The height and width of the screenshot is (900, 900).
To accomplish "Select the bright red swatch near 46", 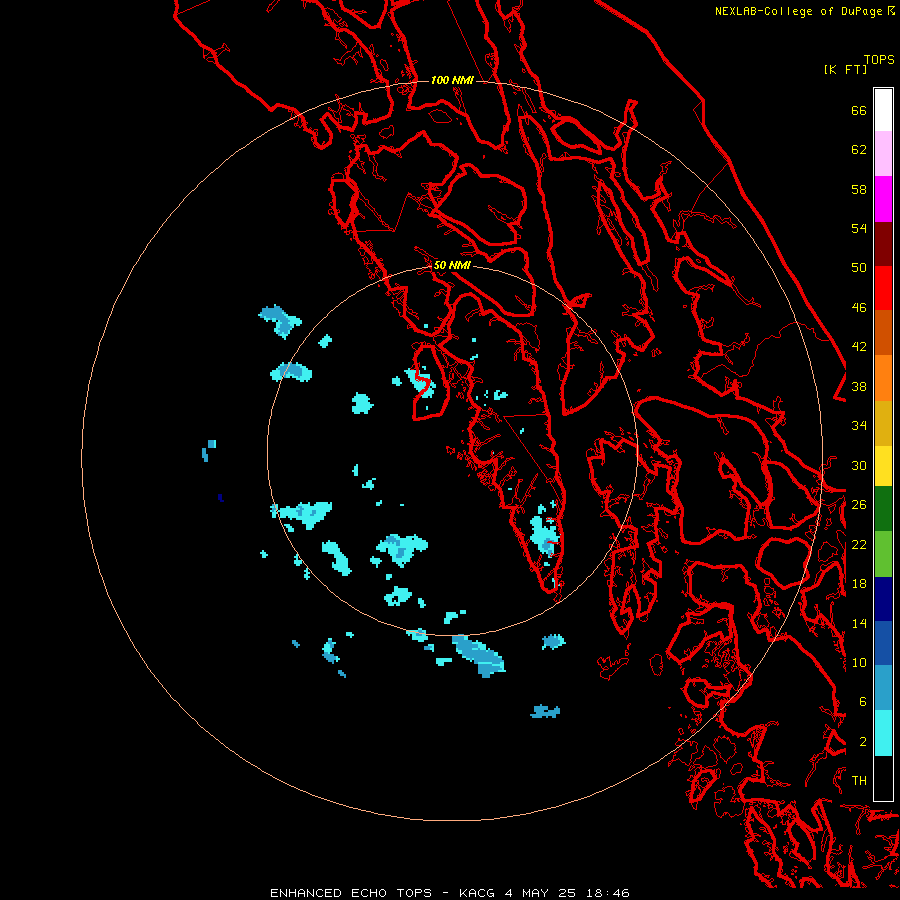I will [x=883, y=288].
